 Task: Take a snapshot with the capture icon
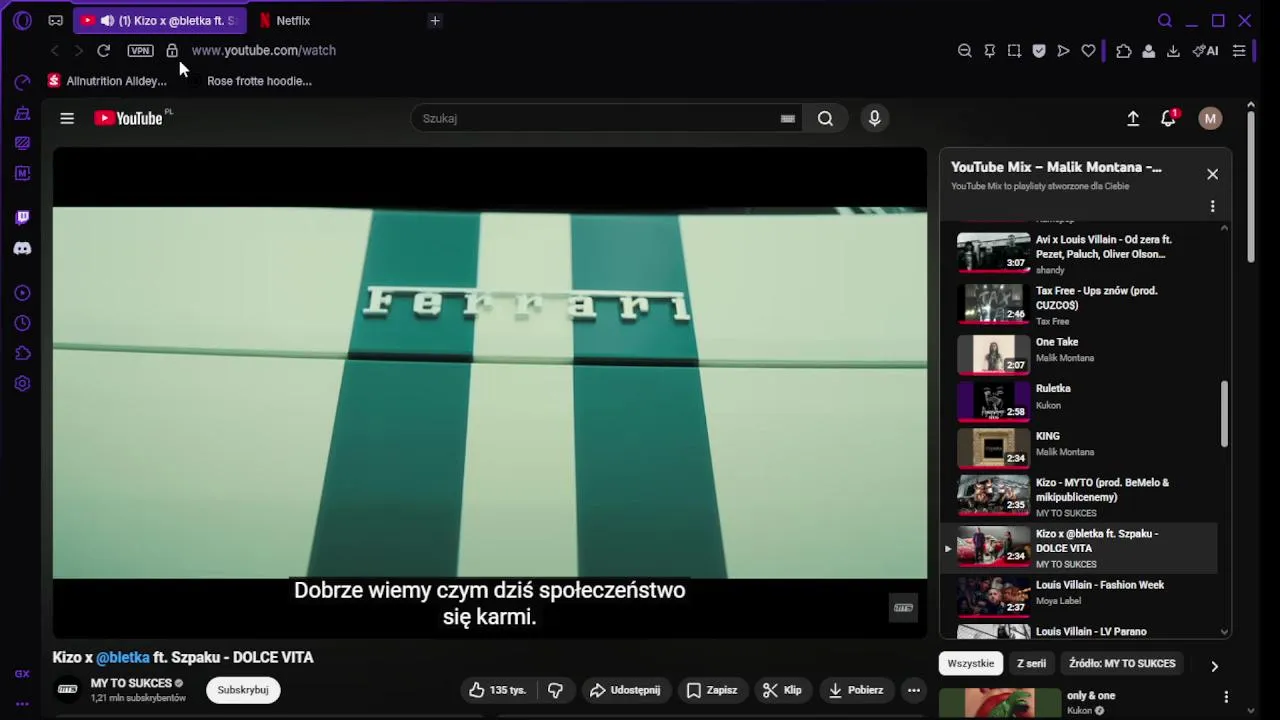click(x=1014, y=50)
